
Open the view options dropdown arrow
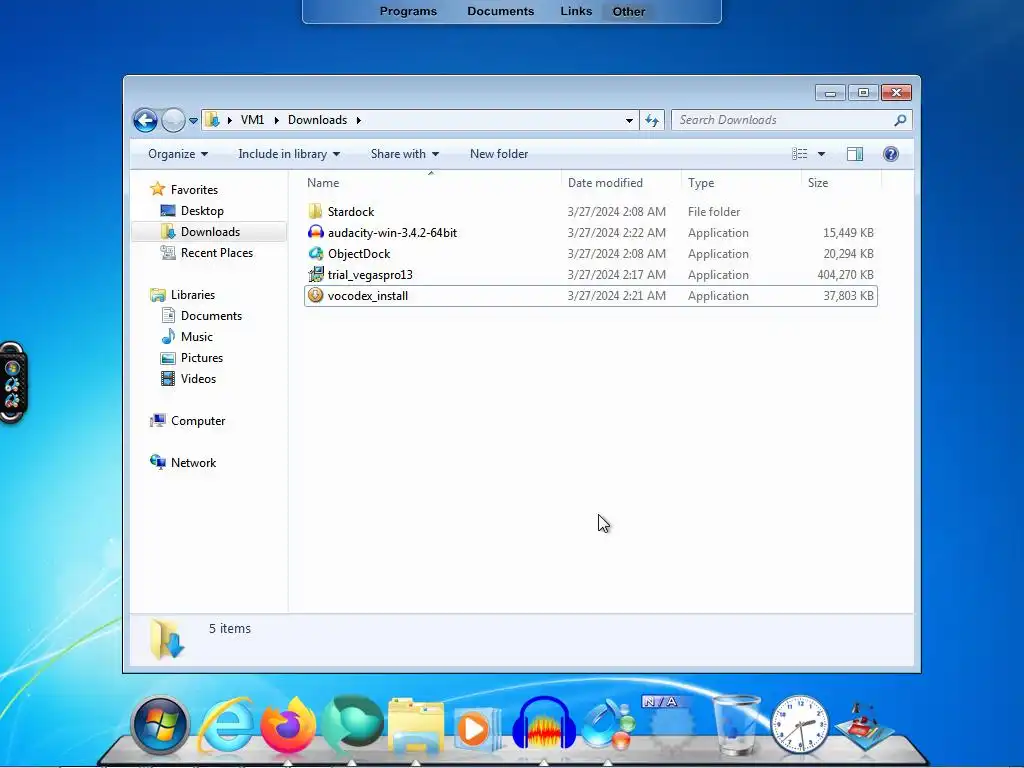pyautogui.click(x=822, y=154)
